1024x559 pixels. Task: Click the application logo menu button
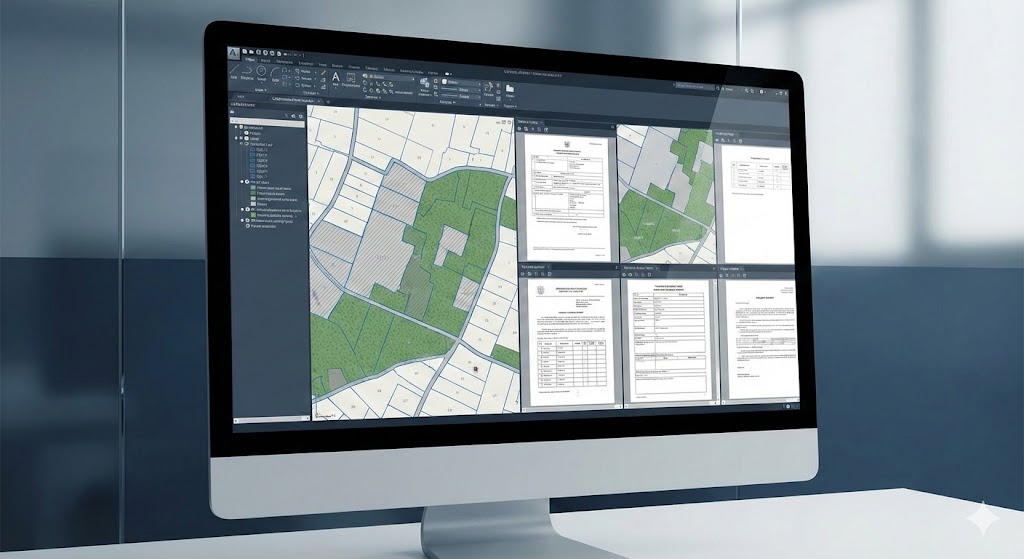pos(232,53)
